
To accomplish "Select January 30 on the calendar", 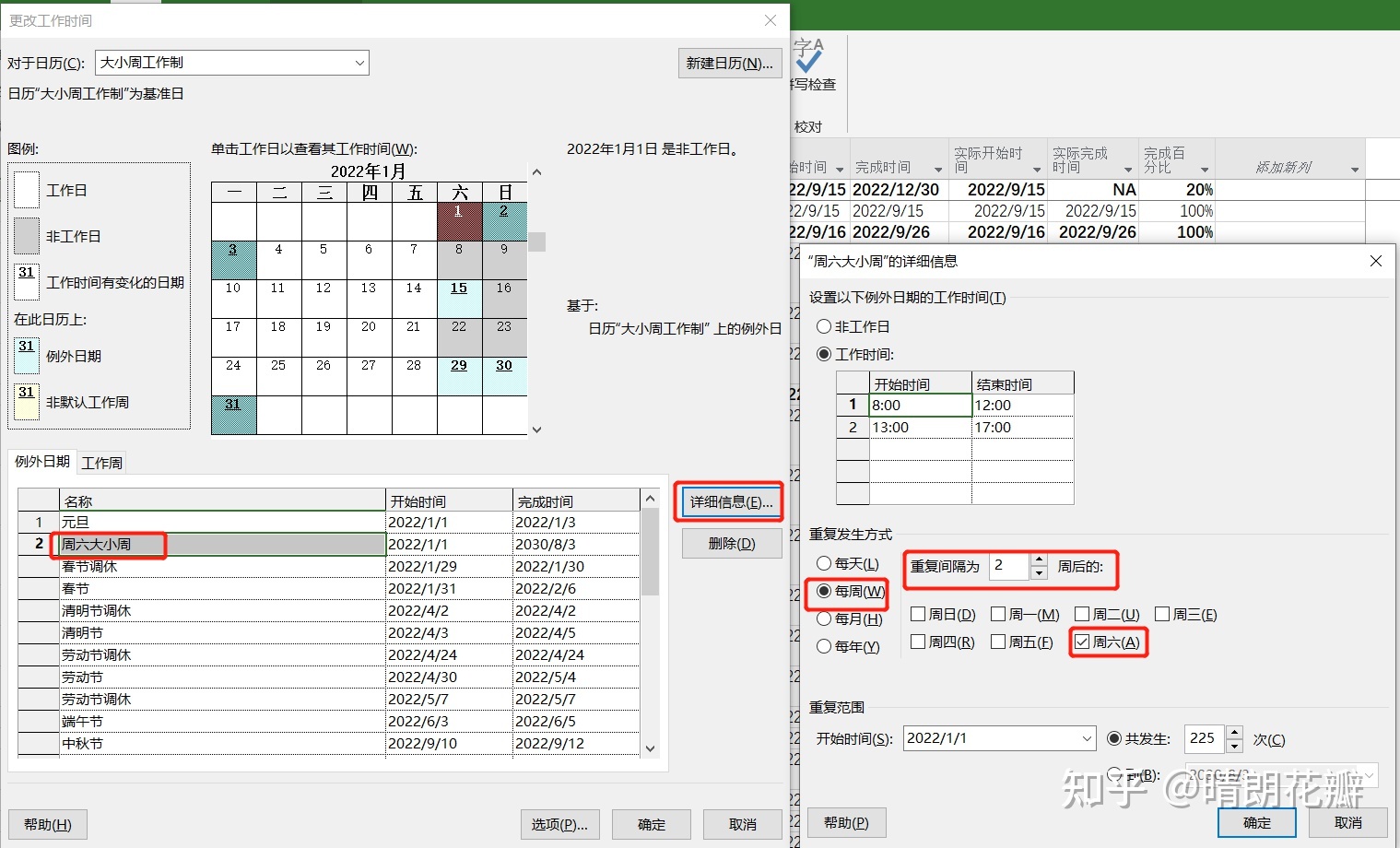I will [x=504, y=376].
